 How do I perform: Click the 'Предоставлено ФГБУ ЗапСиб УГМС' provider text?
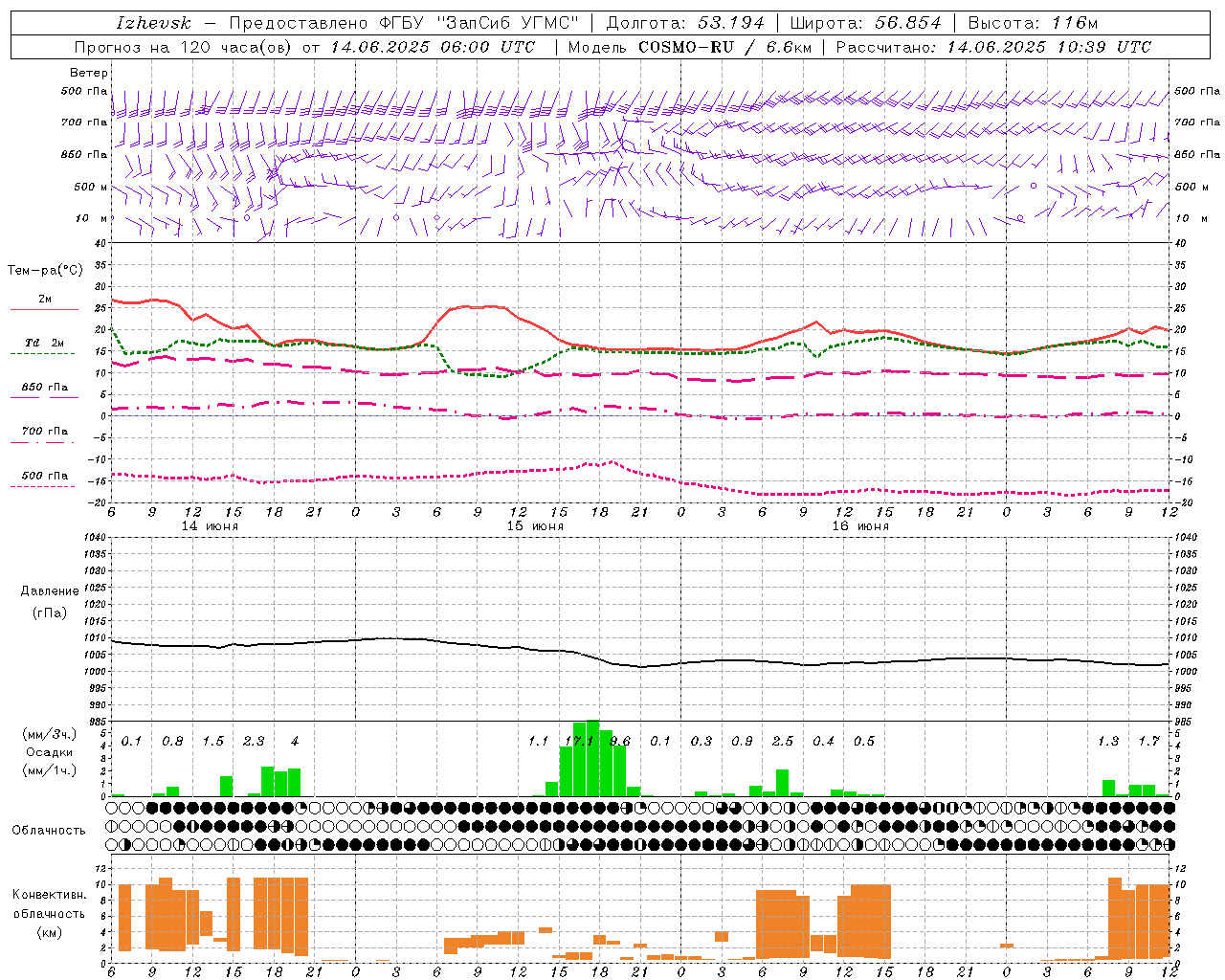[x=404, y=23]
